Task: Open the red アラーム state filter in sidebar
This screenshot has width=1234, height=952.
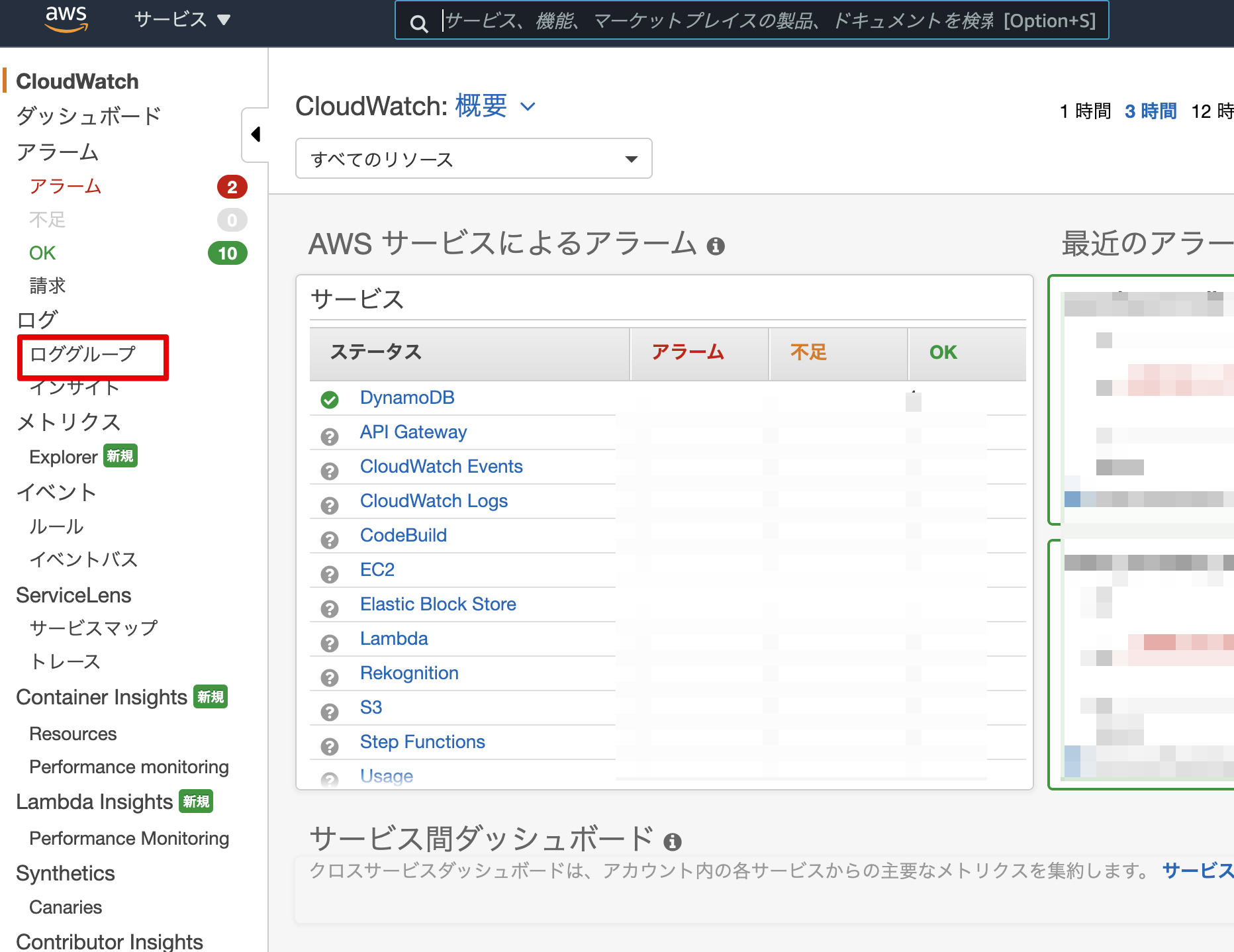Action: [x=66, y=186]
